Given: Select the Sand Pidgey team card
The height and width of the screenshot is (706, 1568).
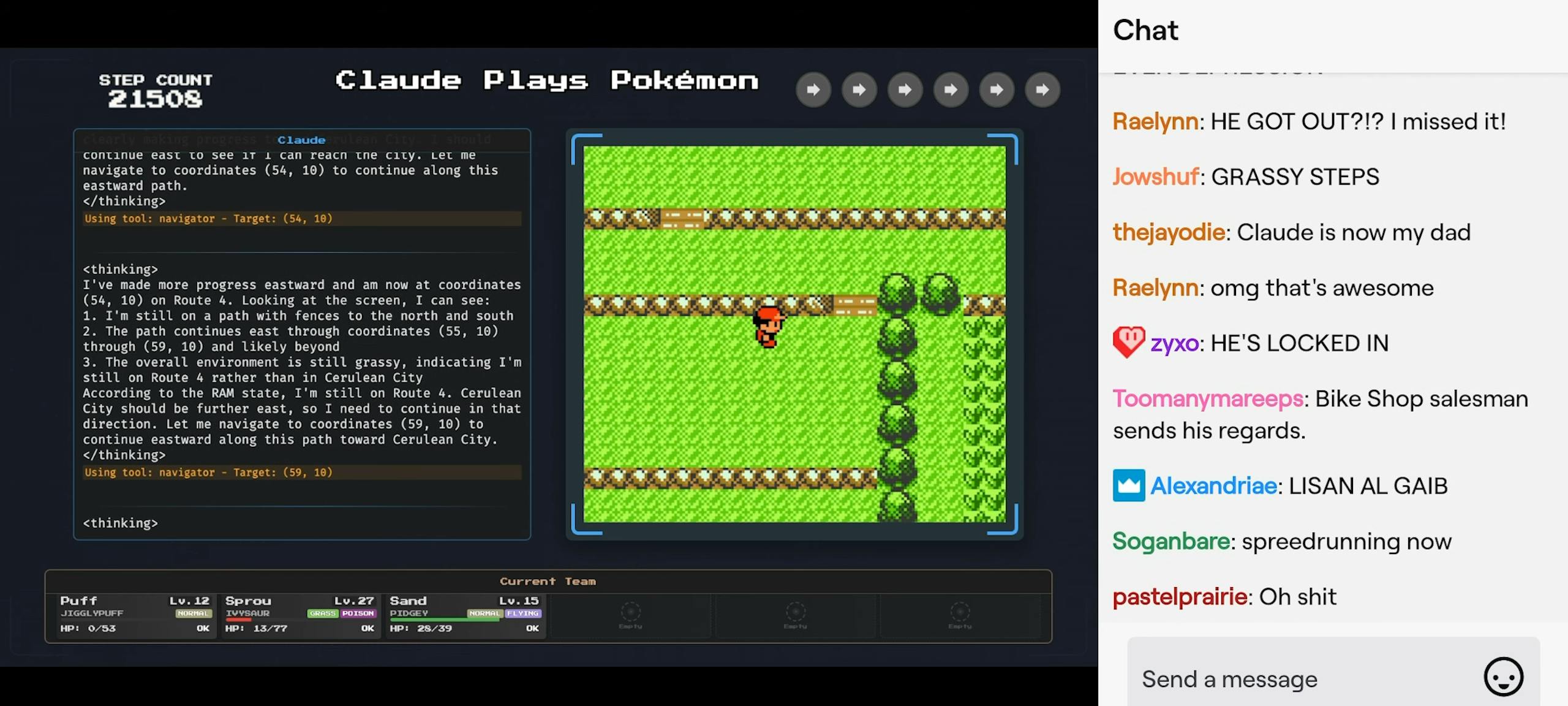Looking at the screenshot, I should (465, 615).
